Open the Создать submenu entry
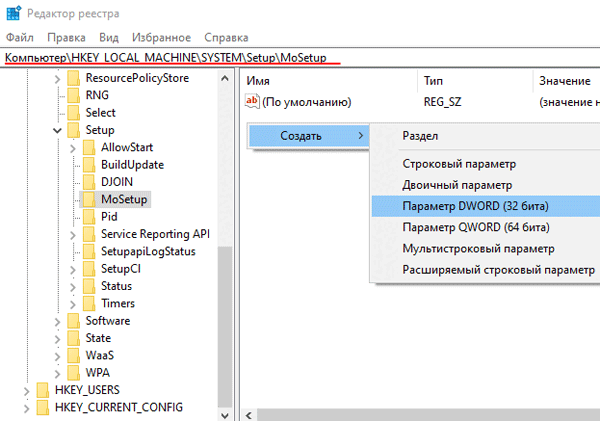This screenshot has height=421, width=600. pos(309,136)
